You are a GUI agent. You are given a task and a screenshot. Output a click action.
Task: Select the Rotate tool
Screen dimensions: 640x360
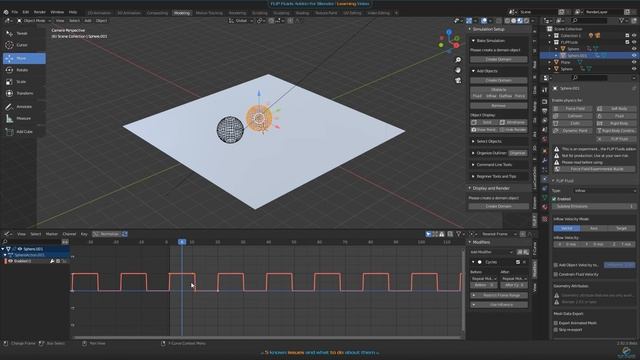24,70
